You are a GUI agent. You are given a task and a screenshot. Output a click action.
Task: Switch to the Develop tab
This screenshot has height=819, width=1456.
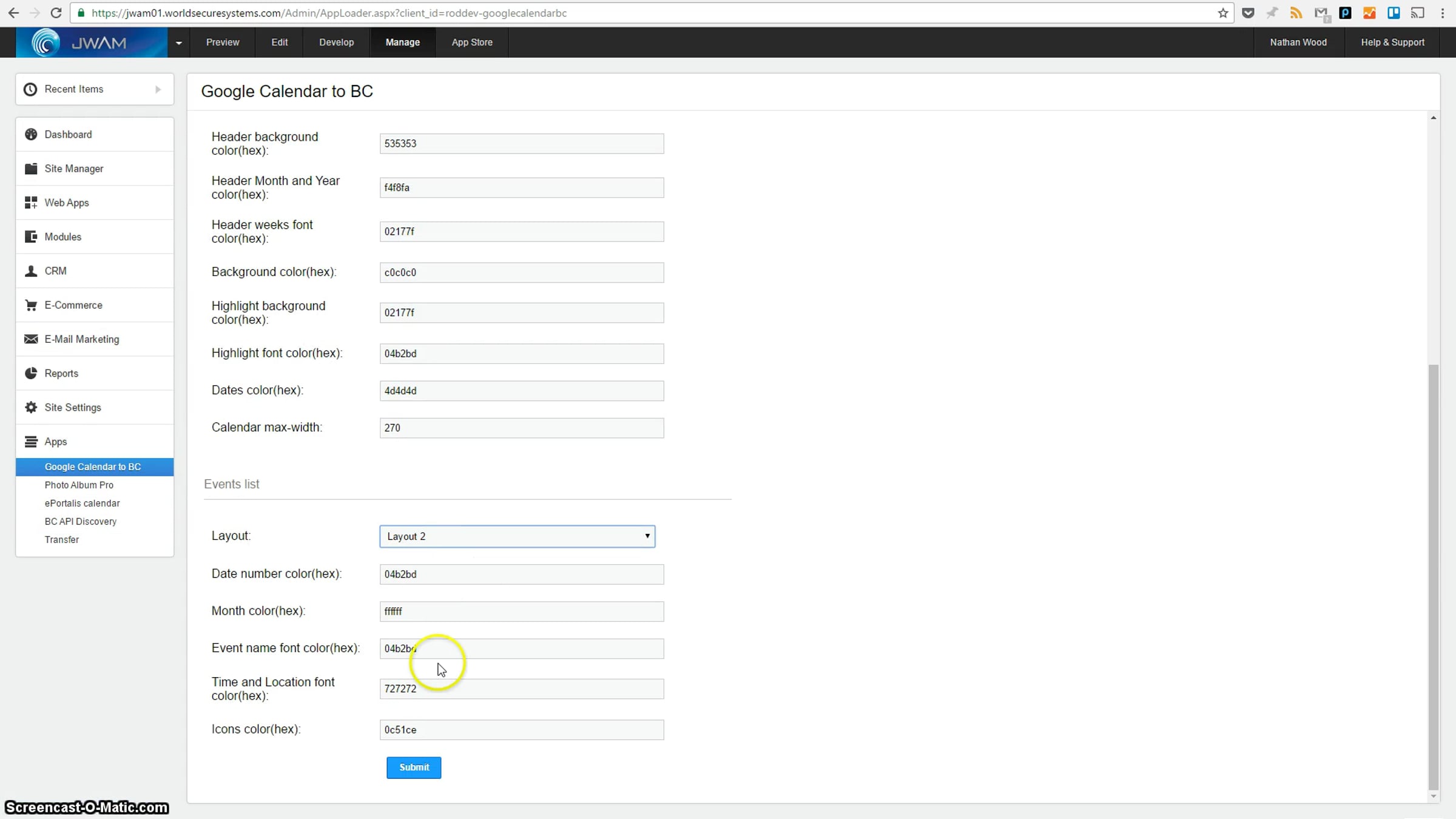[x=336, y=42]
